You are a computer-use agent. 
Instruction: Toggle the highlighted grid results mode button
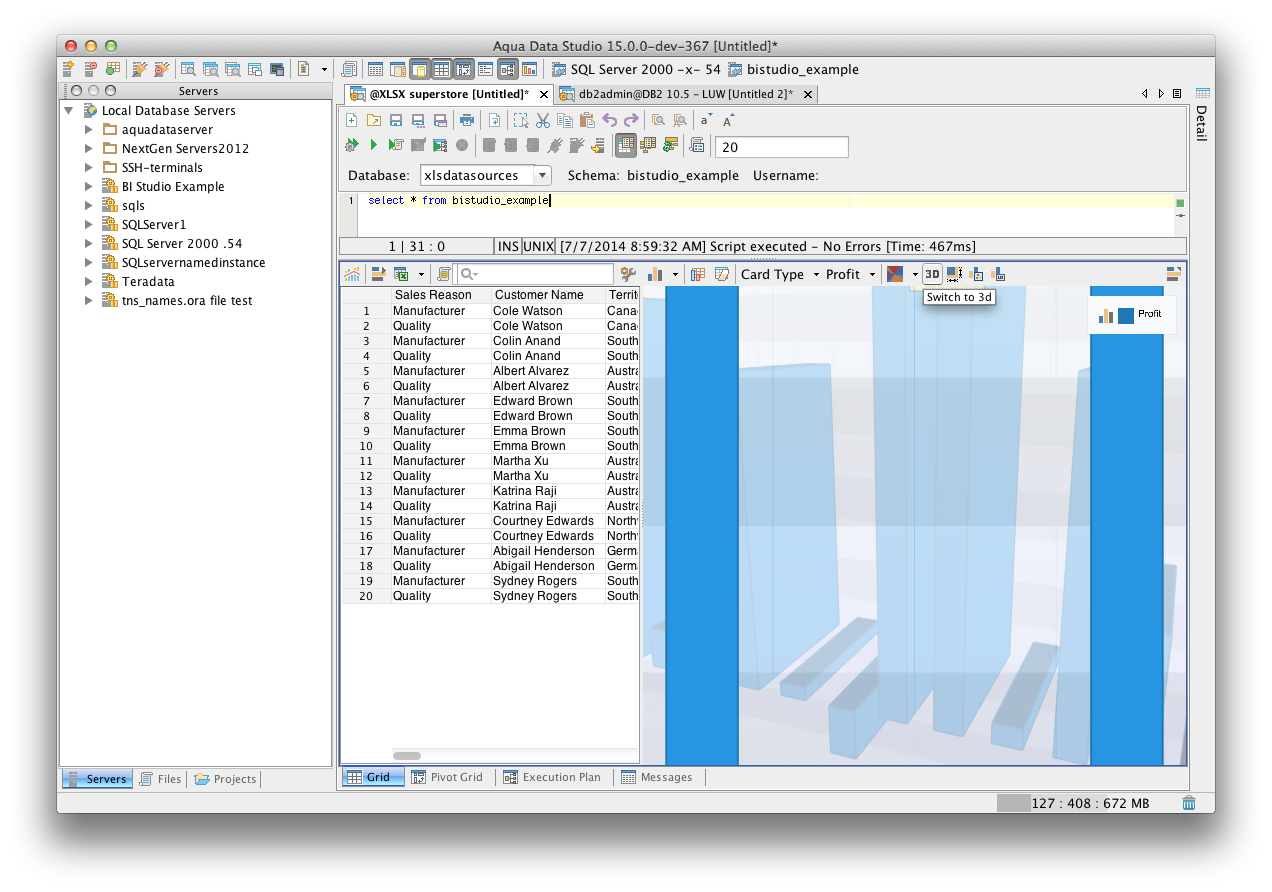(625, 146)
